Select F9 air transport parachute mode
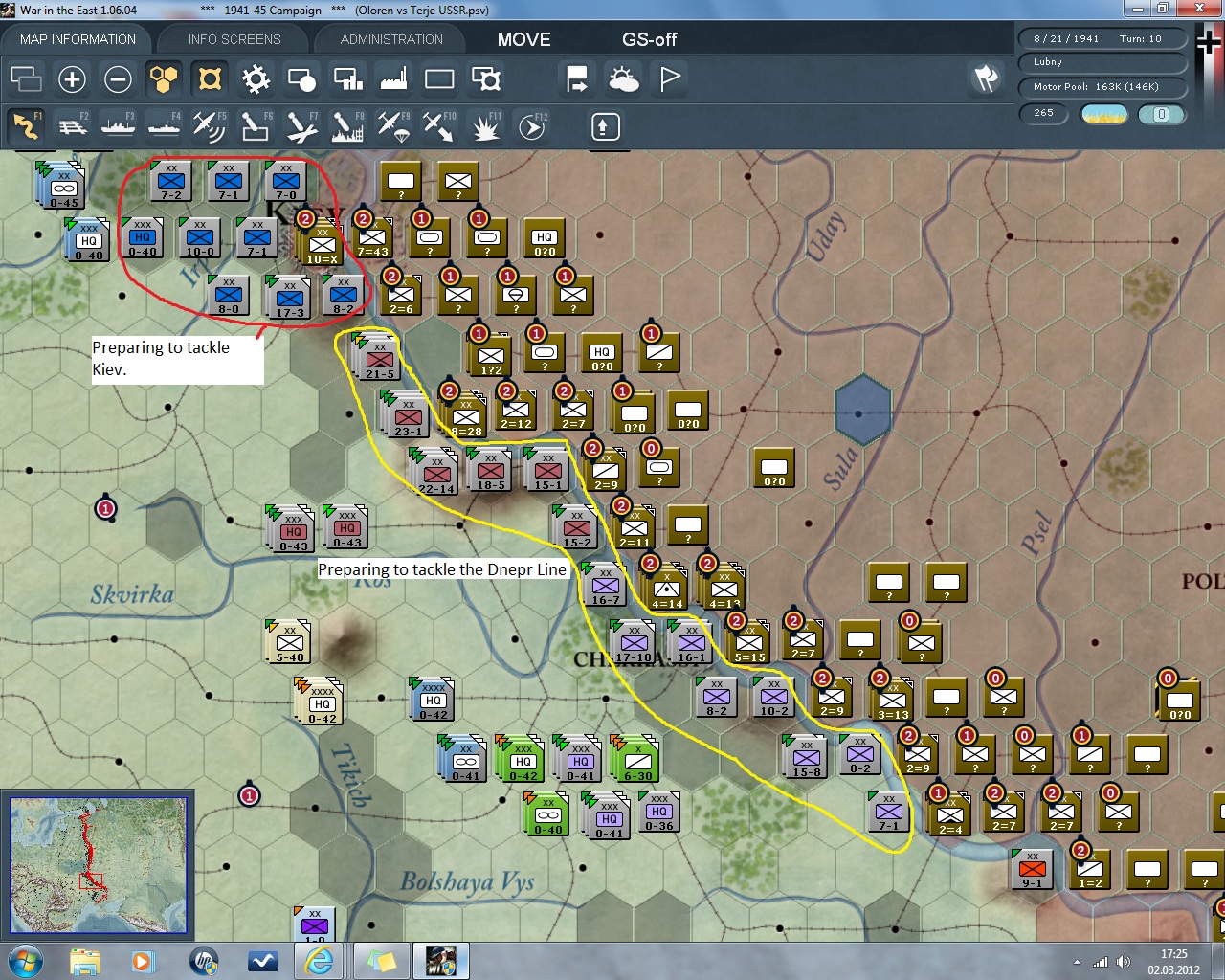1225x980 pixels. pyautogui.click(x=393, y=126)
